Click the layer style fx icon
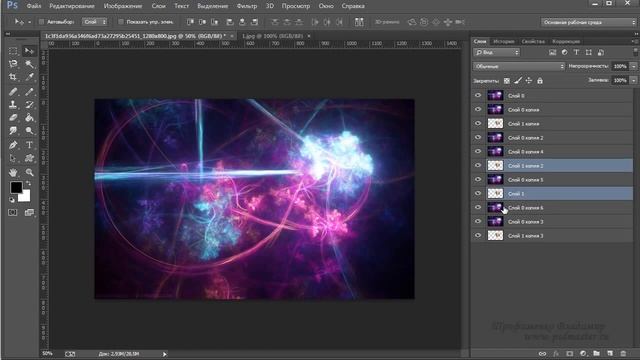Image resolution: width=640 pixels, height=360 pixels. coord(556,353)
